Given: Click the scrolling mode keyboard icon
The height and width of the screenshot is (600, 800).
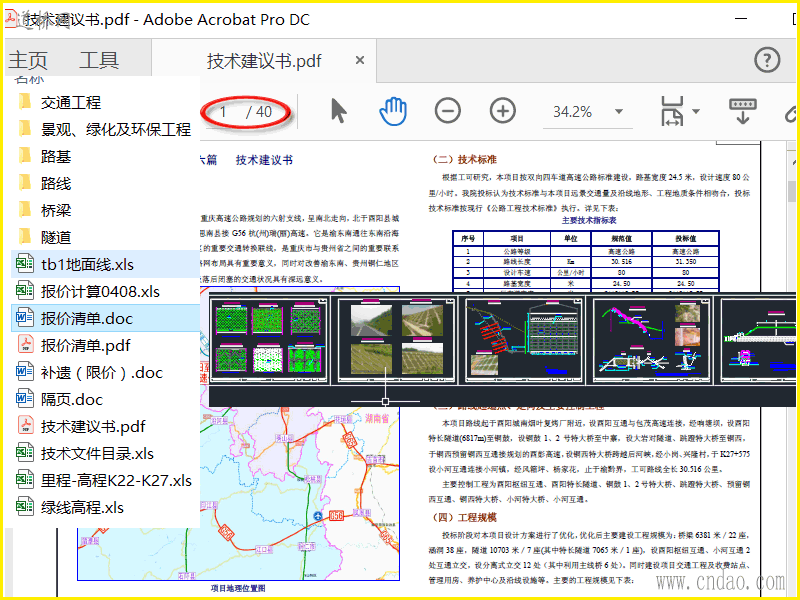Looking at the screenshot, I should click(x=743, y=111).
